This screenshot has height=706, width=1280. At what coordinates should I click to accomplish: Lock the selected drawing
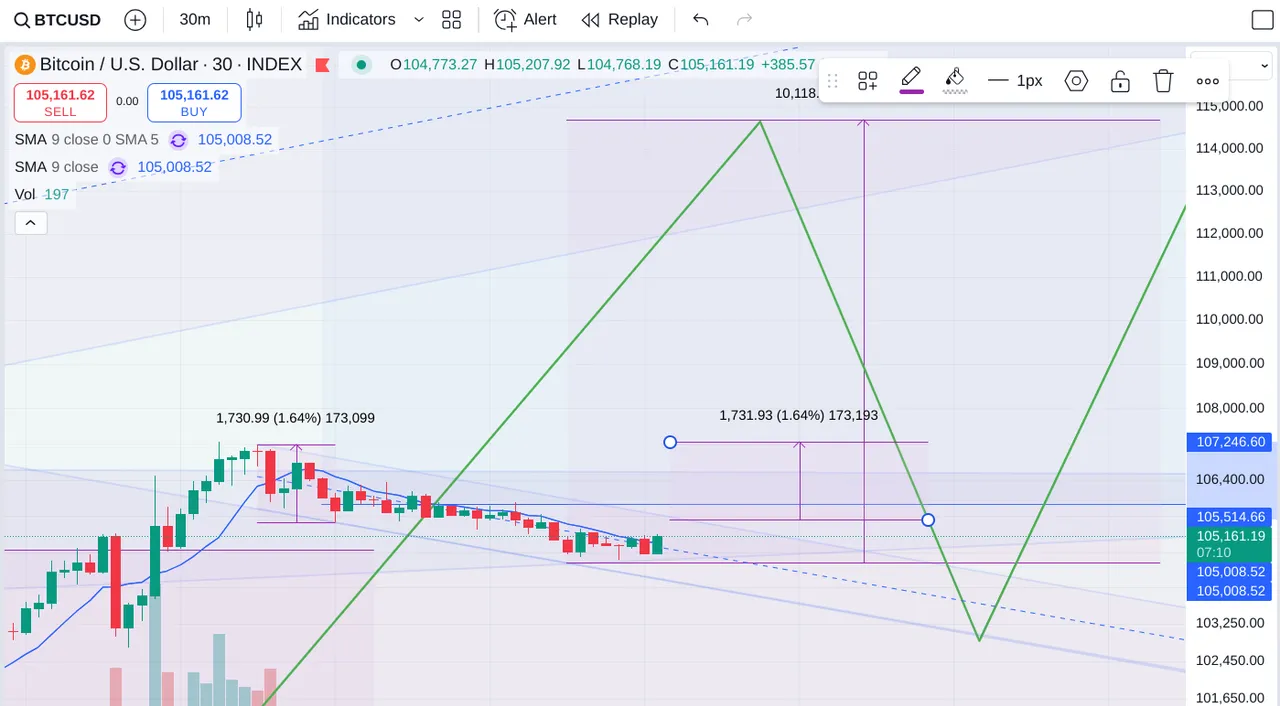pos(1120,81)
